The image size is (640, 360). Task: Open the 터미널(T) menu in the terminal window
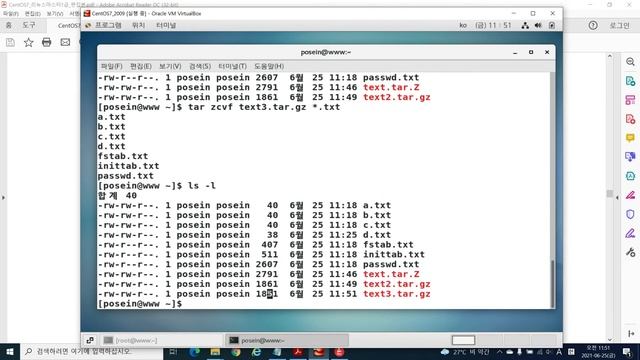click(x=232, y=66)
